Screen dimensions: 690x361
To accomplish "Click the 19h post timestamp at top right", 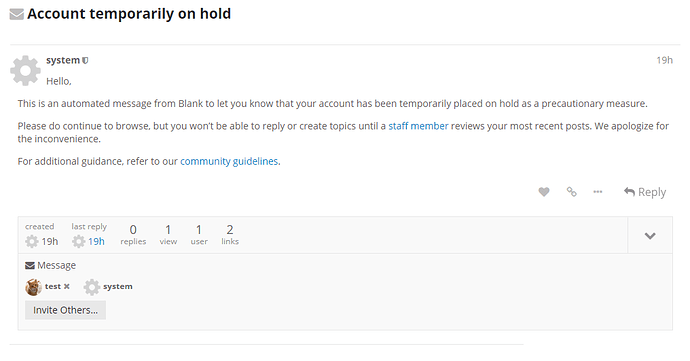I will pyautogui.click(x=664, y=60).
